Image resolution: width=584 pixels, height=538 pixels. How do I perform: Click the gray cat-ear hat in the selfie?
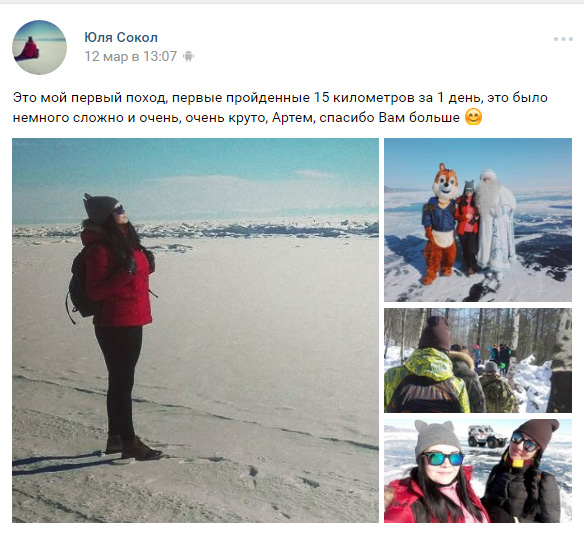436,438
